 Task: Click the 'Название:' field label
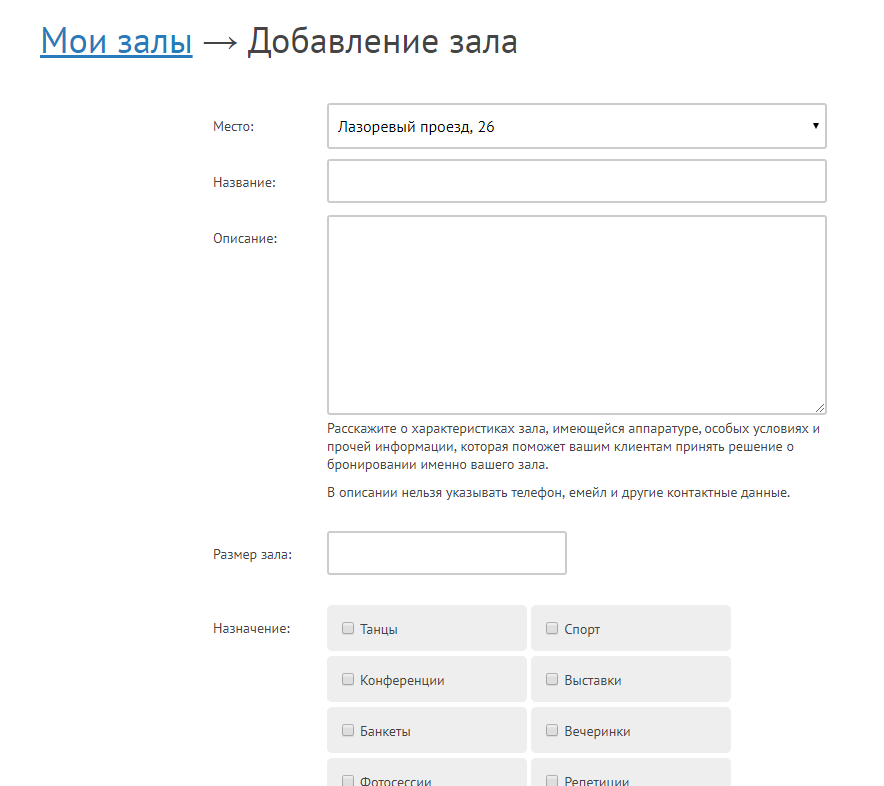click(244, 183)
